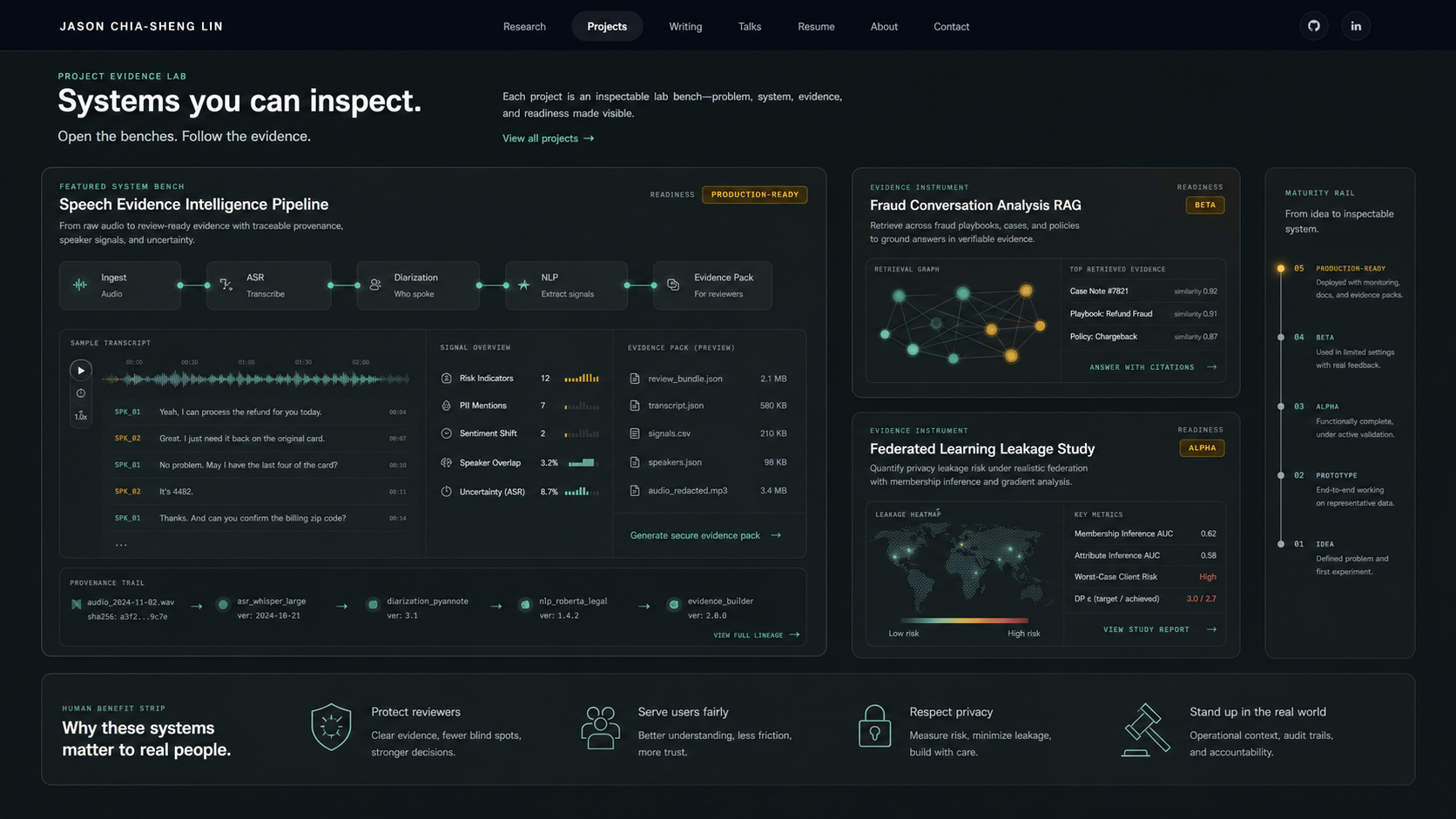The height and width of the screenshot is (819, 1456).
Task: Open the Writing nav item
Action: pos(685,27)
